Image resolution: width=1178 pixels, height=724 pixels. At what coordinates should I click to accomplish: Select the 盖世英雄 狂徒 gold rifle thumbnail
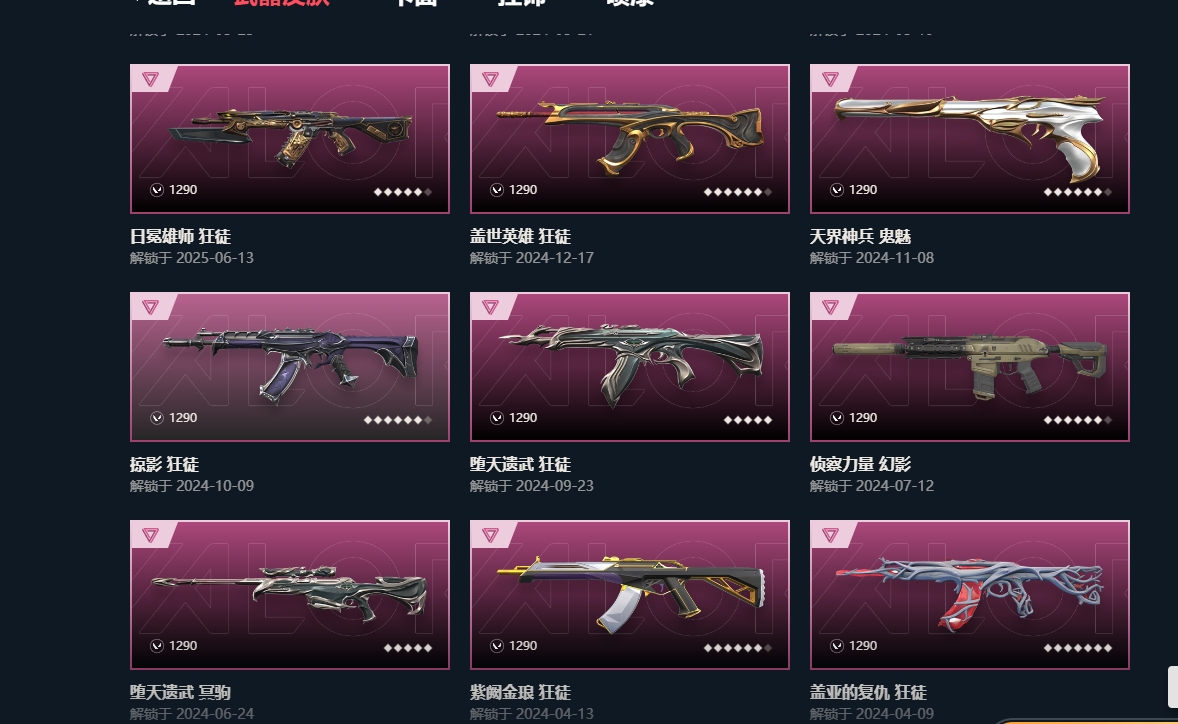(630, 139)
